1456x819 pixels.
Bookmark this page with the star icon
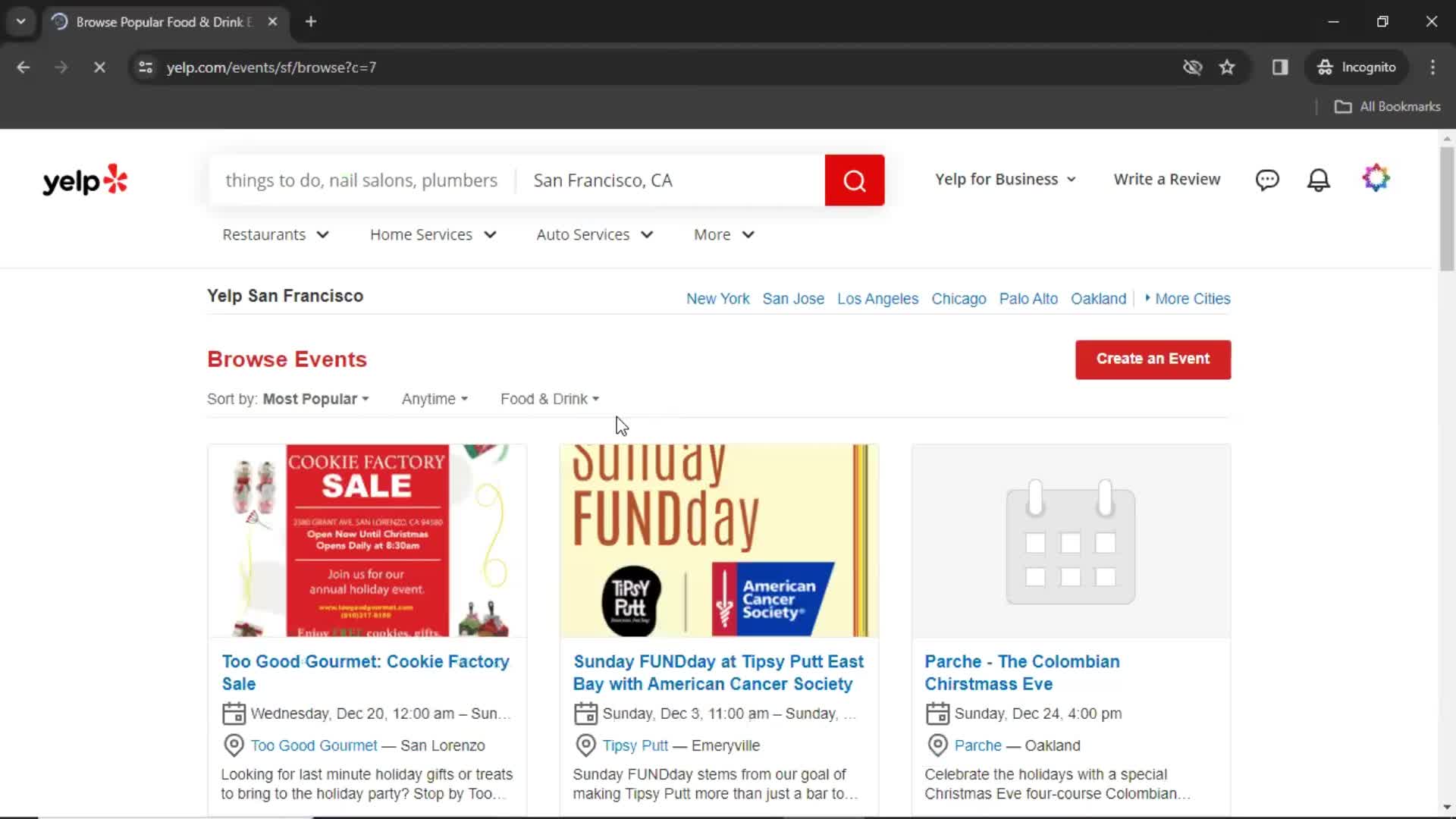1227,67
